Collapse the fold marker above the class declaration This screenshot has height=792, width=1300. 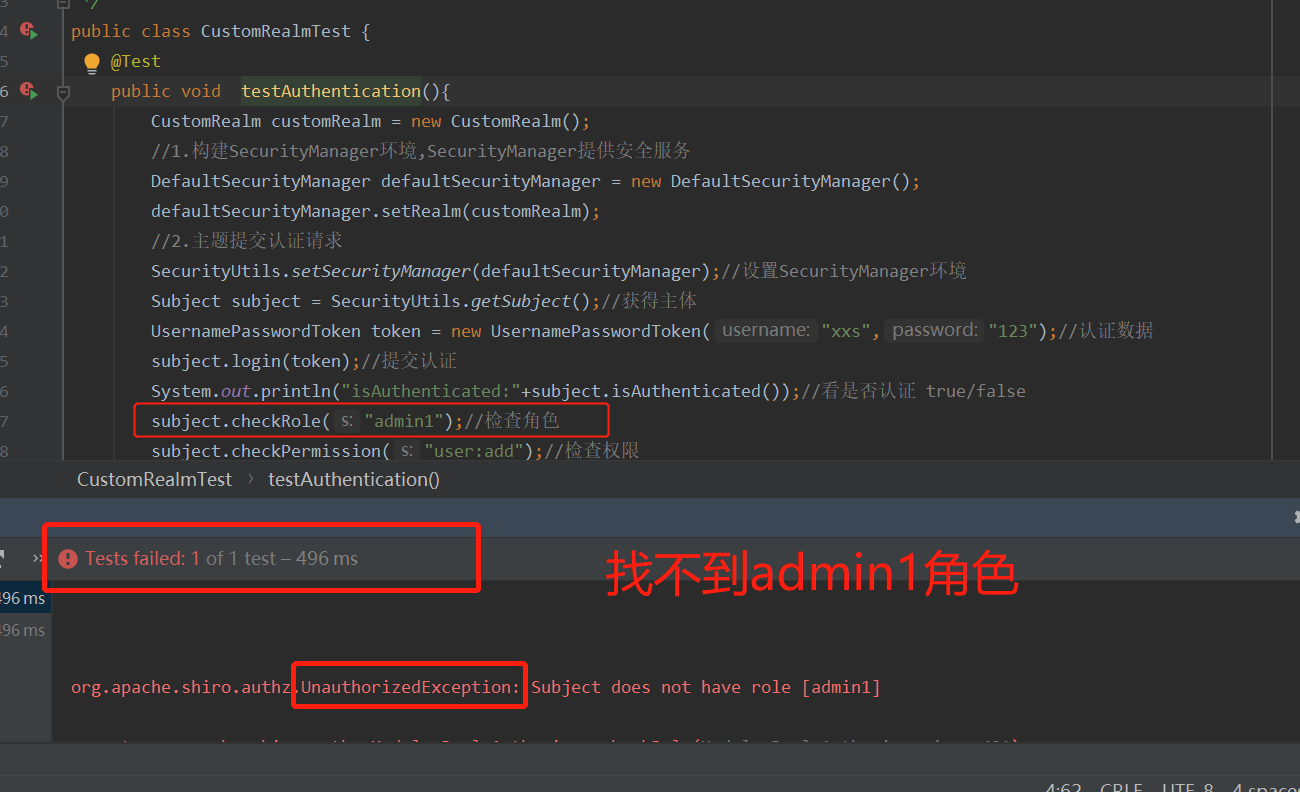pos(62,5)
